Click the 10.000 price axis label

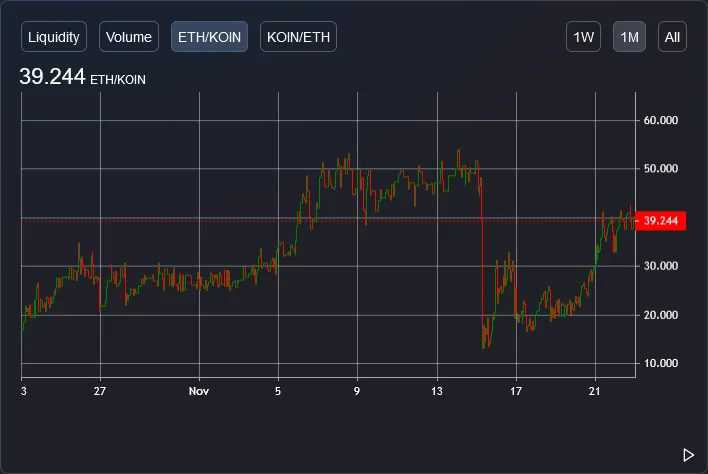pyautogui.click(x=661, y=363)
